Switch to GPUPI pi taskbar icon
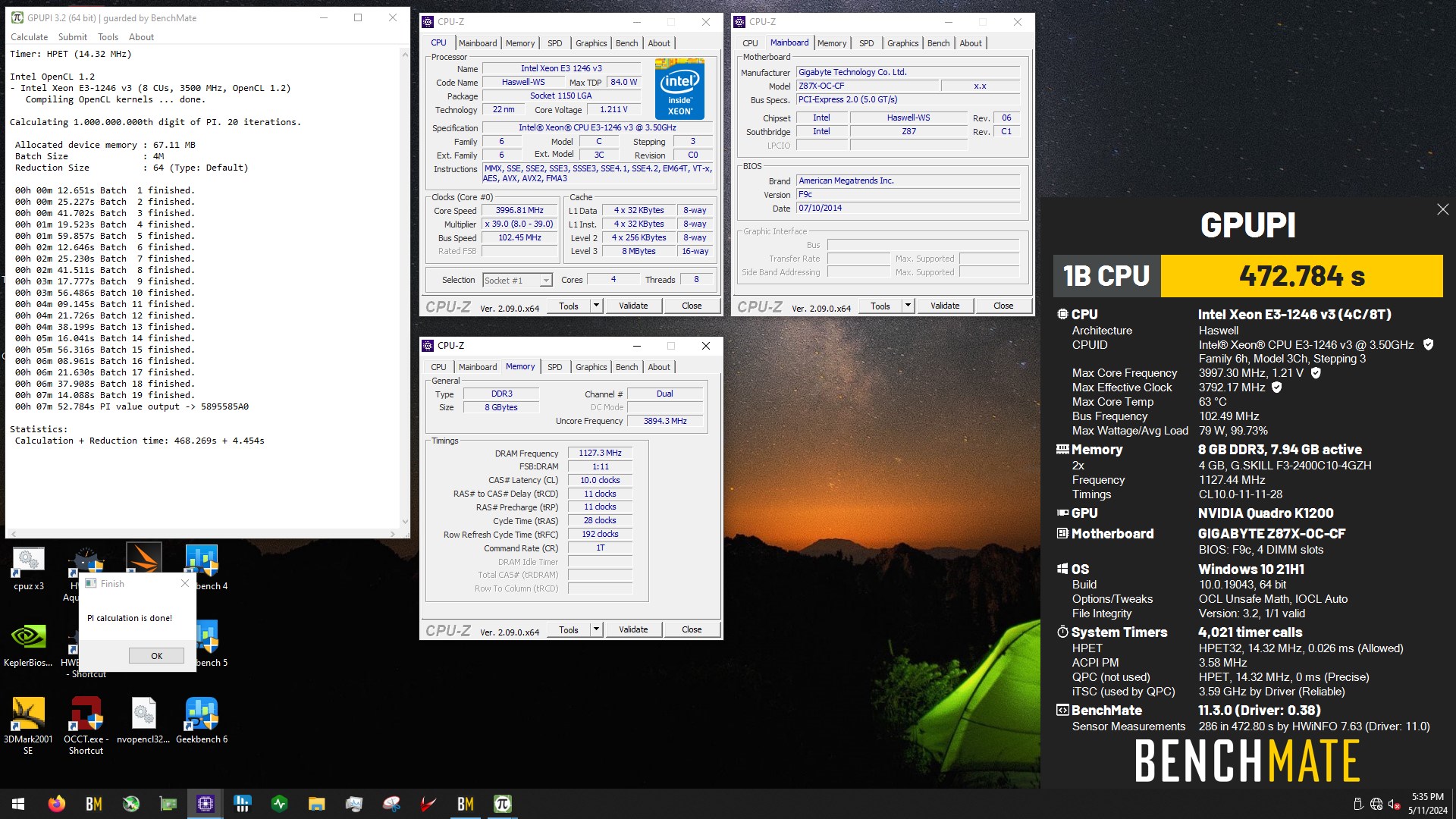Viewport: 1456px width, 819px height. 503,804
